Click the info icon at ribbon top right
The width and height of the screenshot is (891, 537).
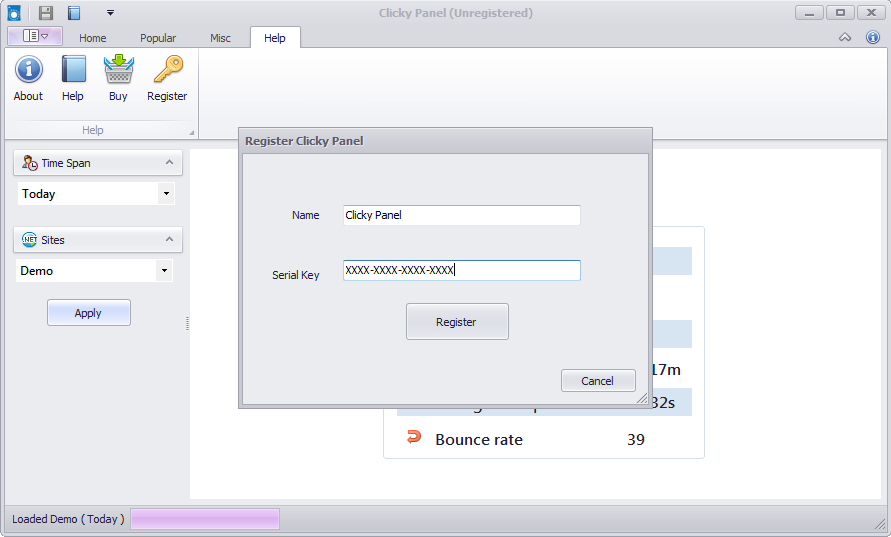tap(873, 38)
